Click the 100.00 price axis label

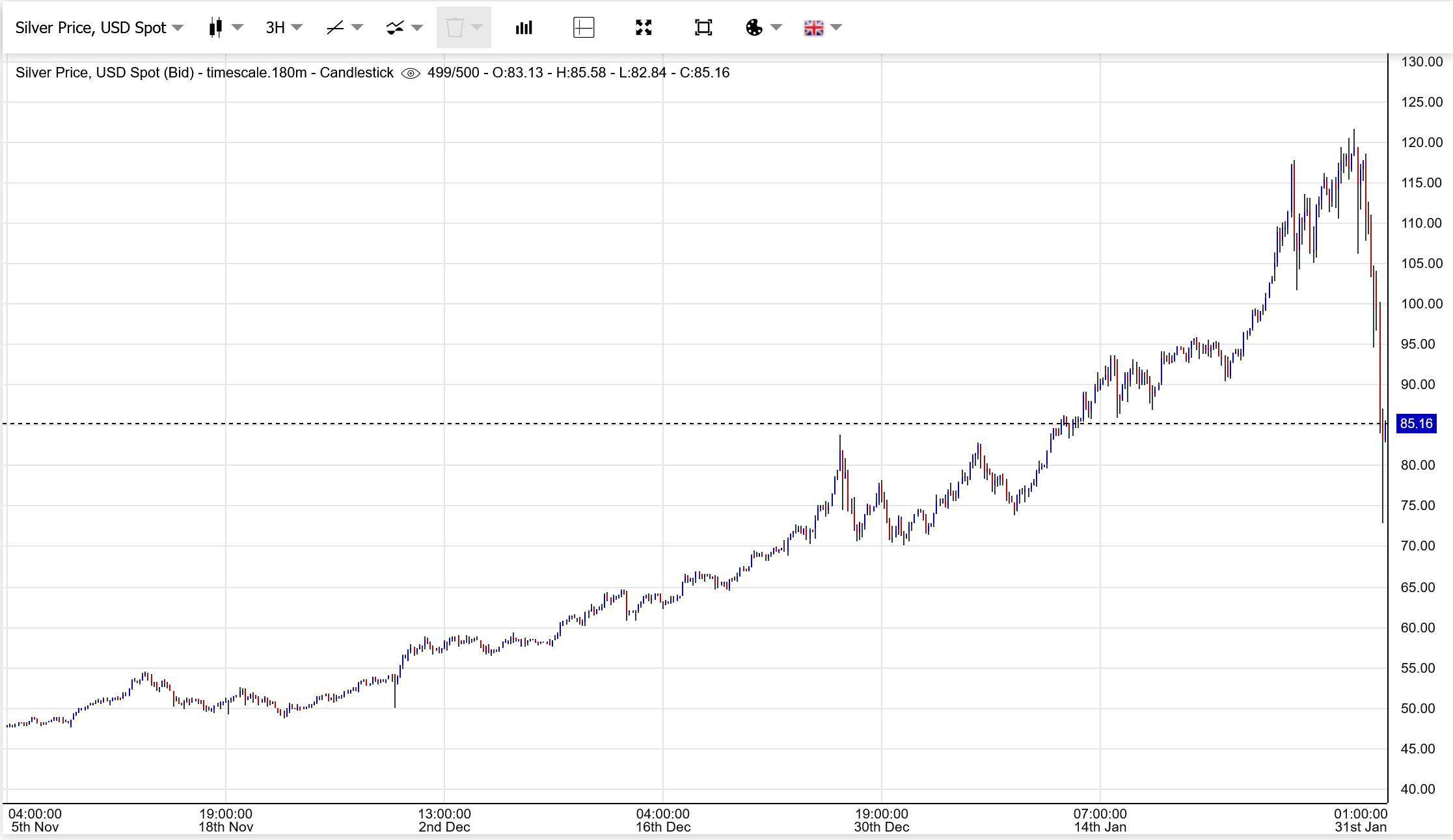[1422, 304]
